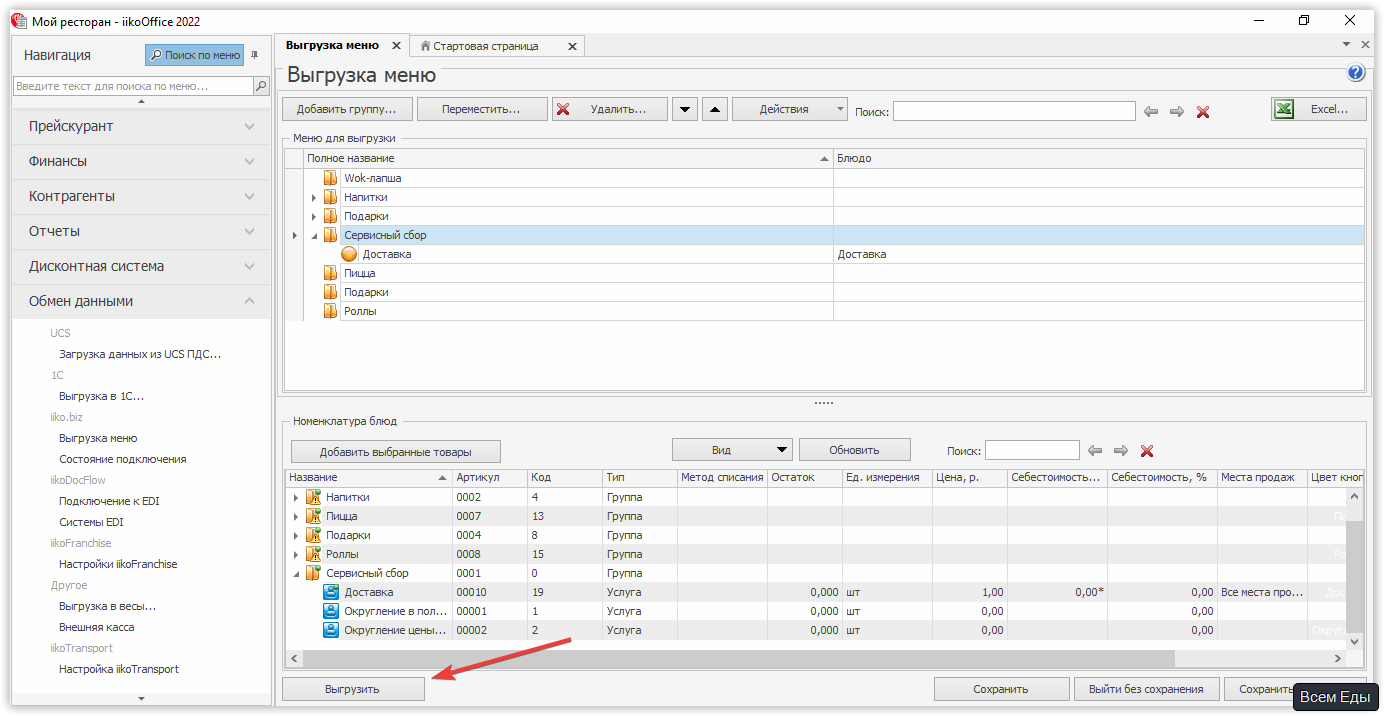Click the Обновить button
Viewport: 1384px width, 716px height.
click(854, 450)
